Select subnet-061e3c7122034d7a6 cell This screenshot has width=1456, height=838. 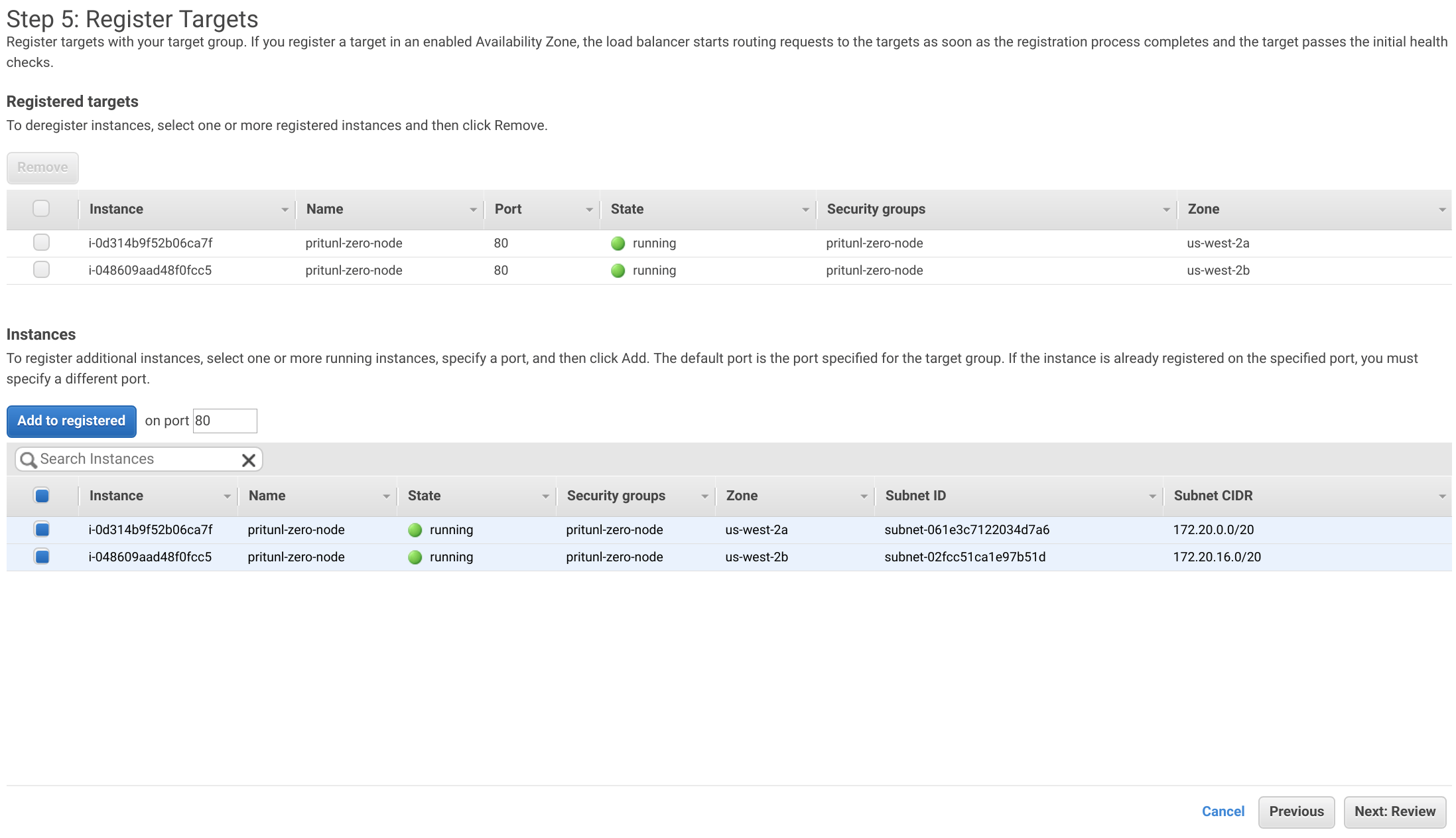tap(966, 529)
